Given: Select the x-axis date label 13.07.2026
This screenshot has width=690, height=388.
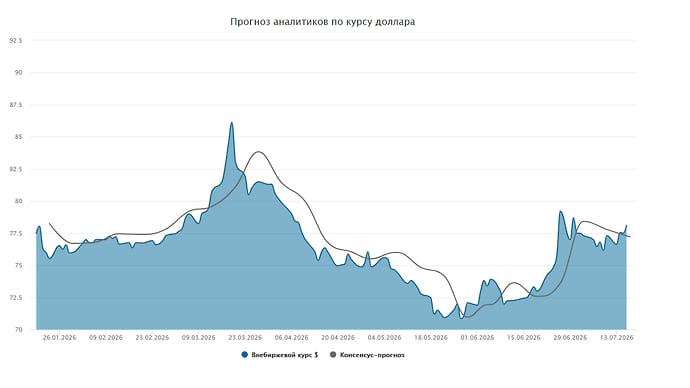Looking at the screenshot, I should [617, 337].
